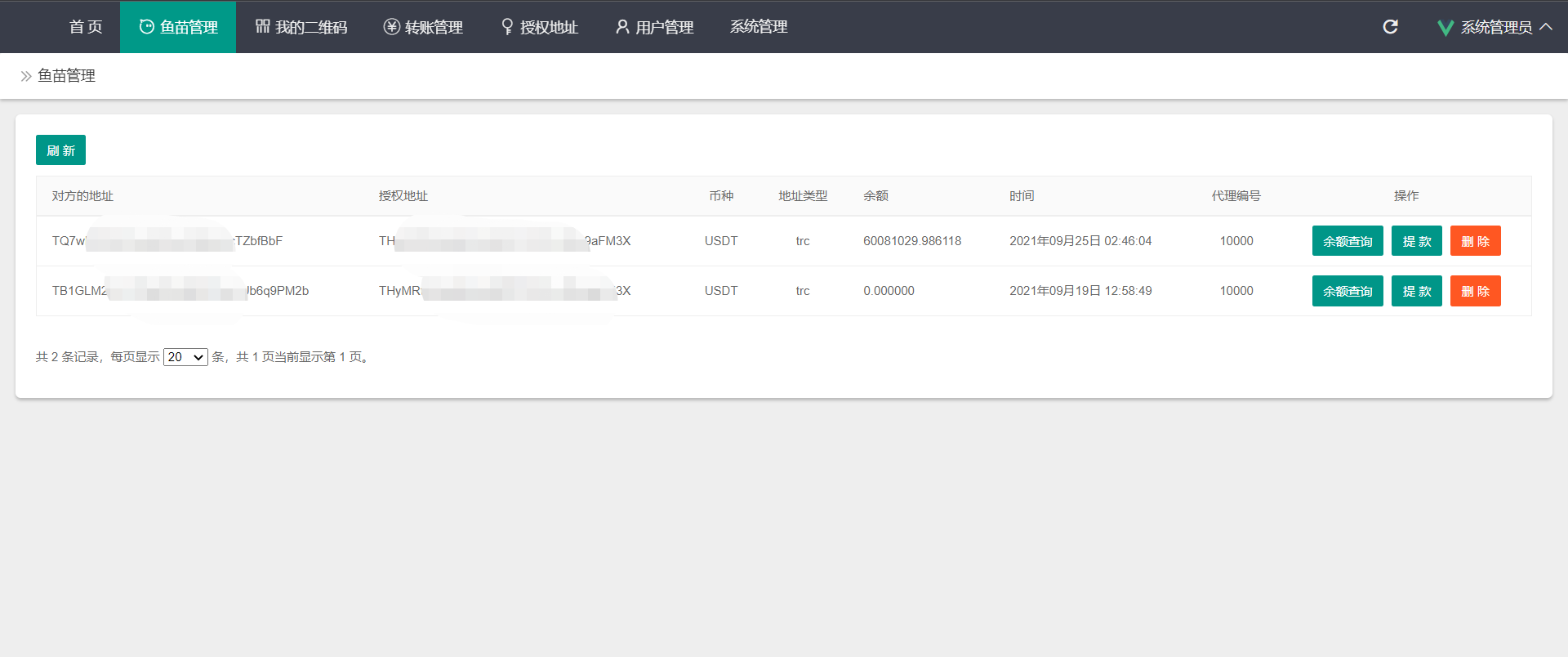Screen dimensions: 1568x657
Task: Click the double-chevron breadcrumb icon
Action: [26, 76]
